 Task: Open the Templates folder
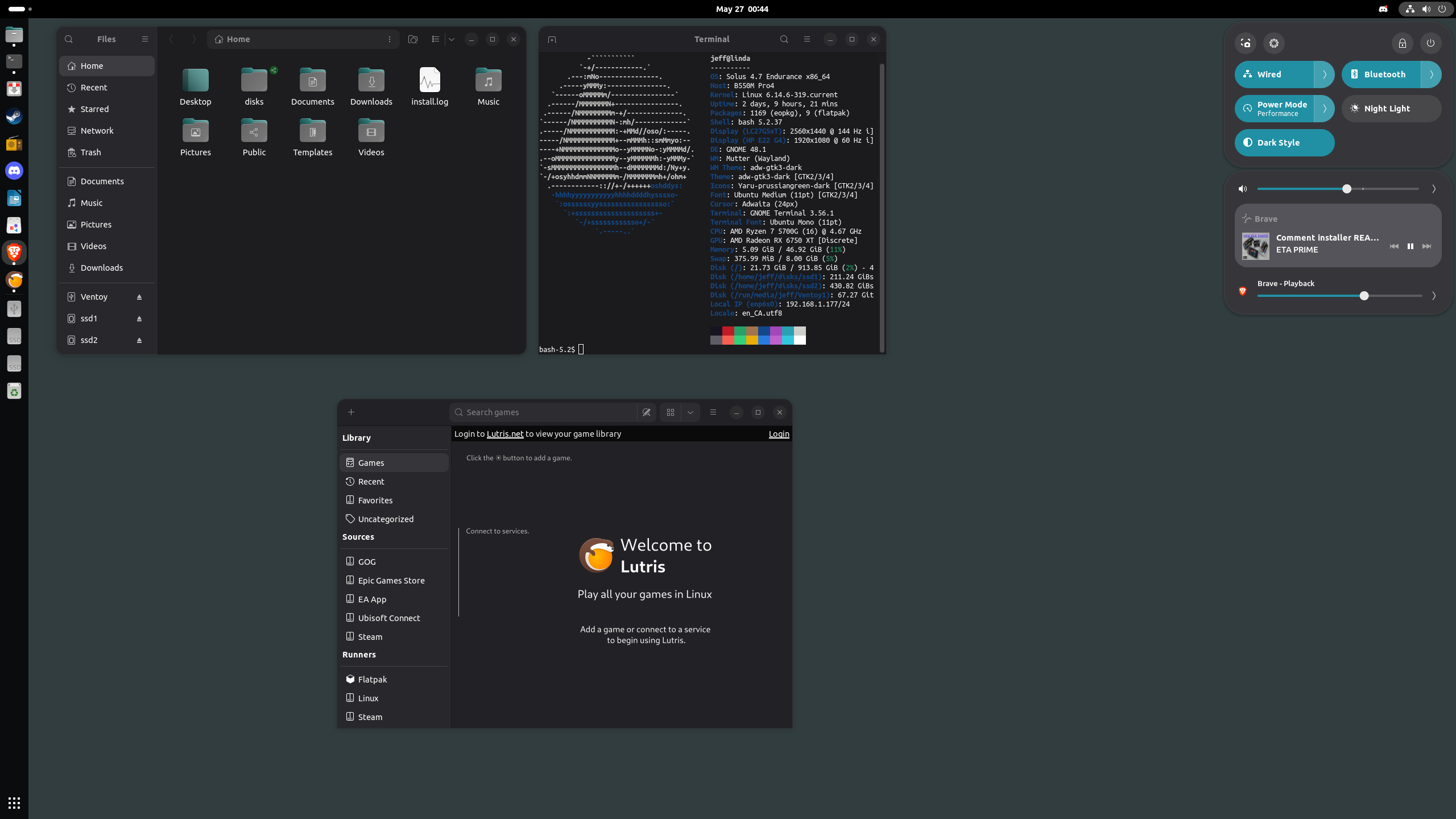[312, 137]
